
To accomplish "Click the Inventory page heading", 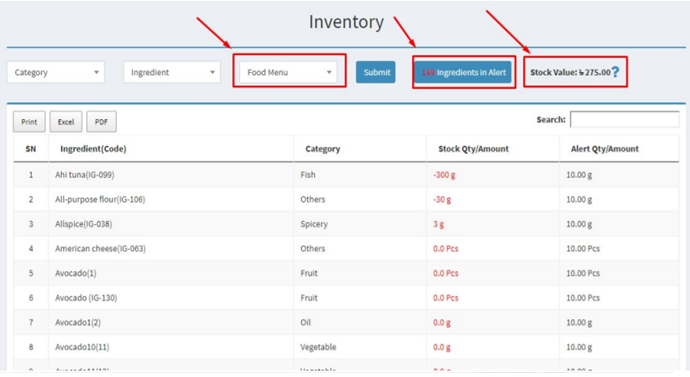I will (x=346, y=22).
